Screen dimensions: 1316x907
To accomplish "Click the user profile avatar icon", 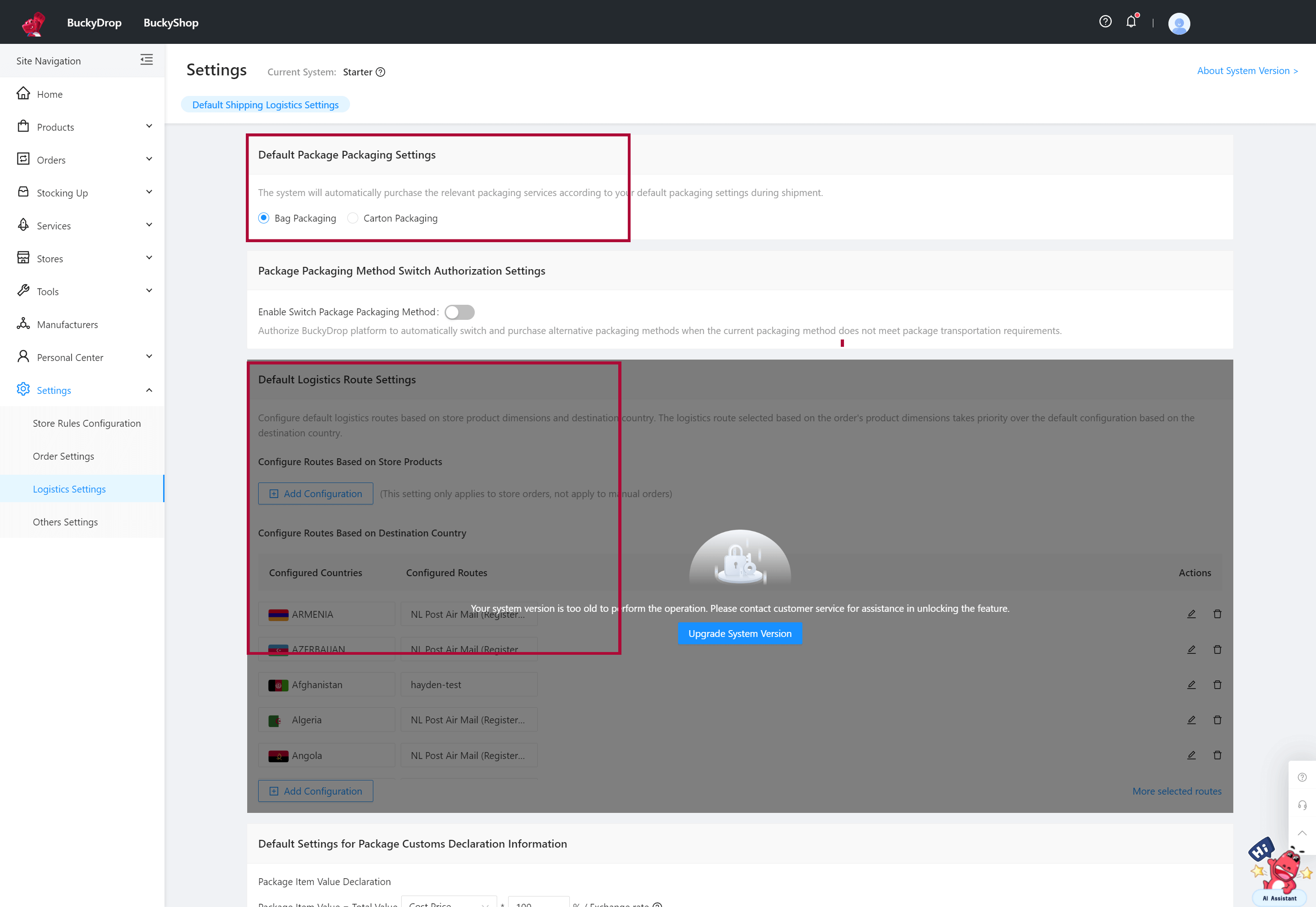I will pyautogui.click(x=1179, y=23).
